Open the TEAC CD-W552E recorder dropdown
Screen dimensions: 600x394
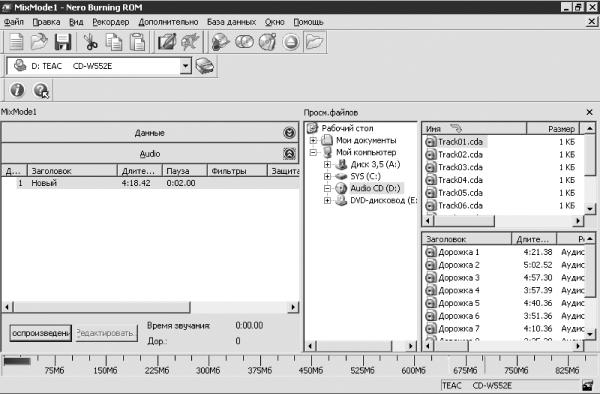(185, 66)
